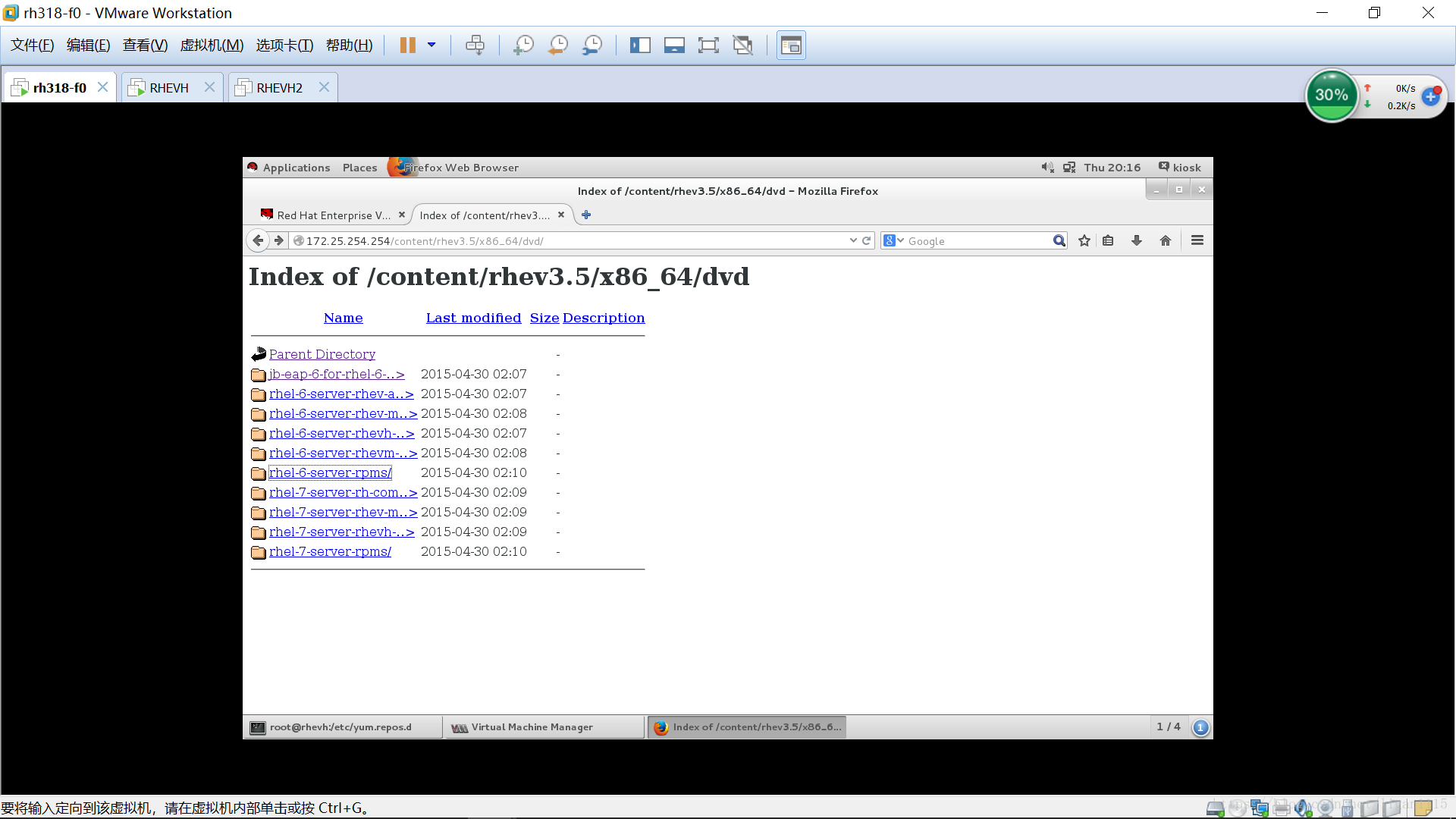Switch to the RHEVH VM tab

[x=169, y=88]
